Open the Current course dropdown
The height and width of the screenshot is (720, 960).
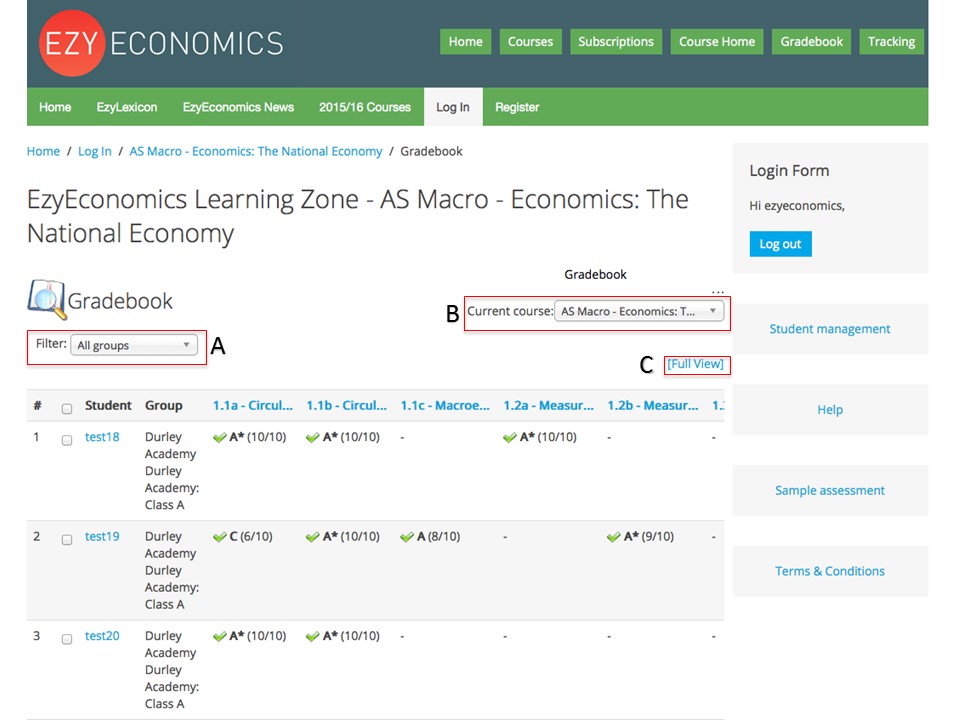[x=639, y=311]
